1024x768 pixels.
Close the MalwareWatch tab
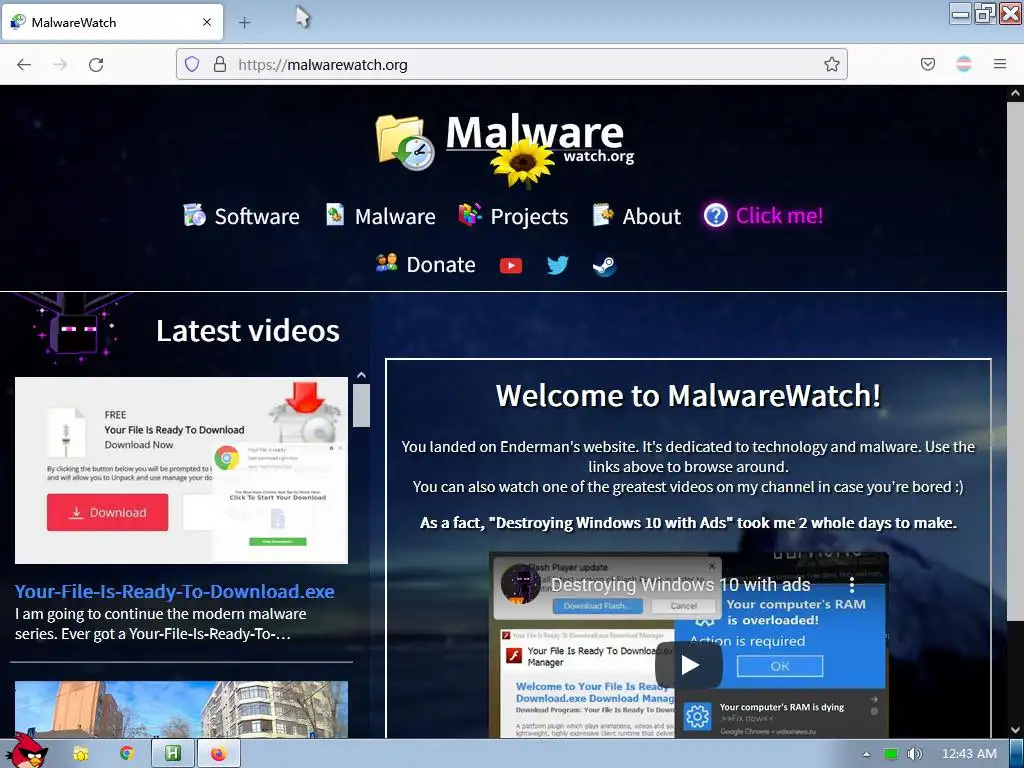206,22
